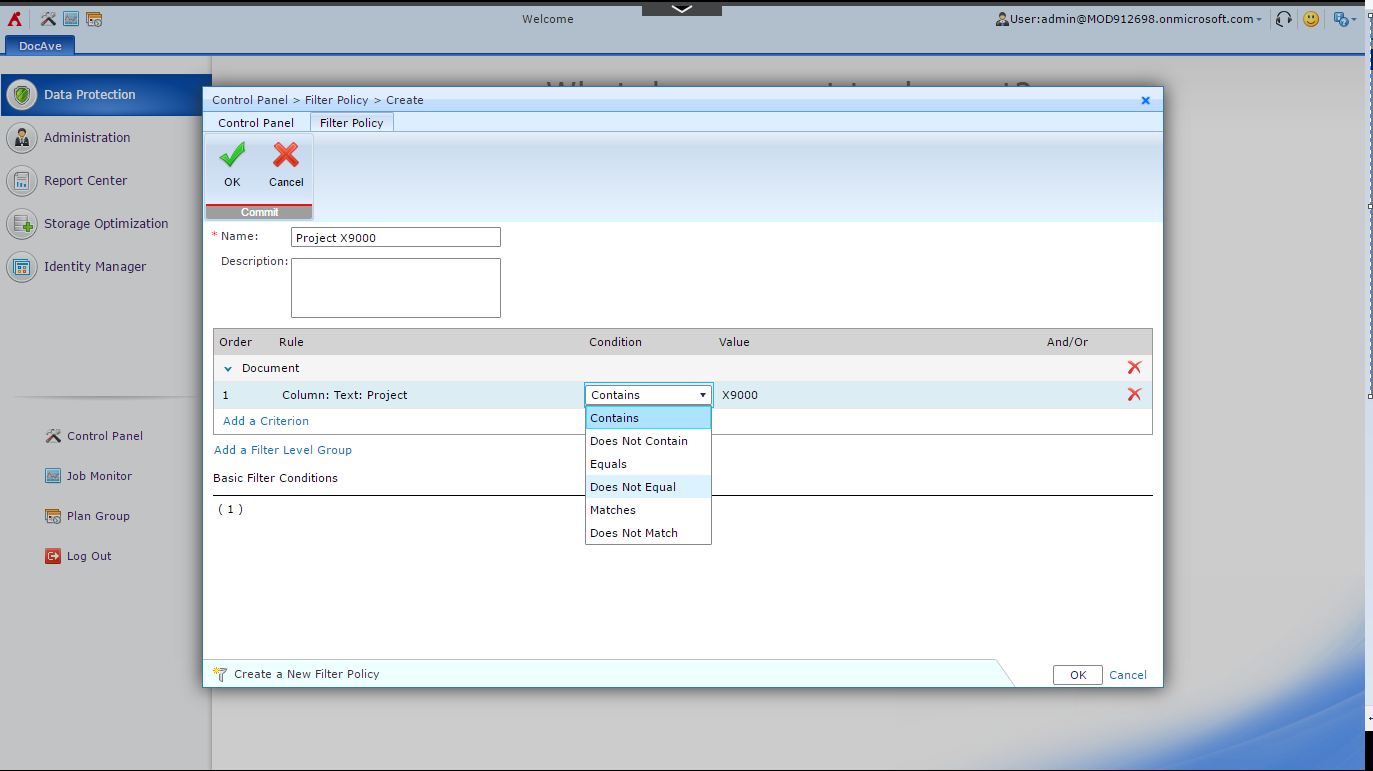Click the headset support icon
Image resolution: width=1373 pixels, height=771 pixels.
pos(1284,19)
